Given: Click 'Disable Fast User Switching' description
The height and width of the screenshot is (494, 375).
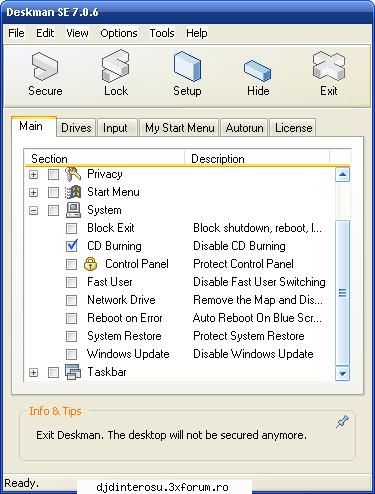Looking at the screenshot, I should pyautogui.click(x=259, y=282).
